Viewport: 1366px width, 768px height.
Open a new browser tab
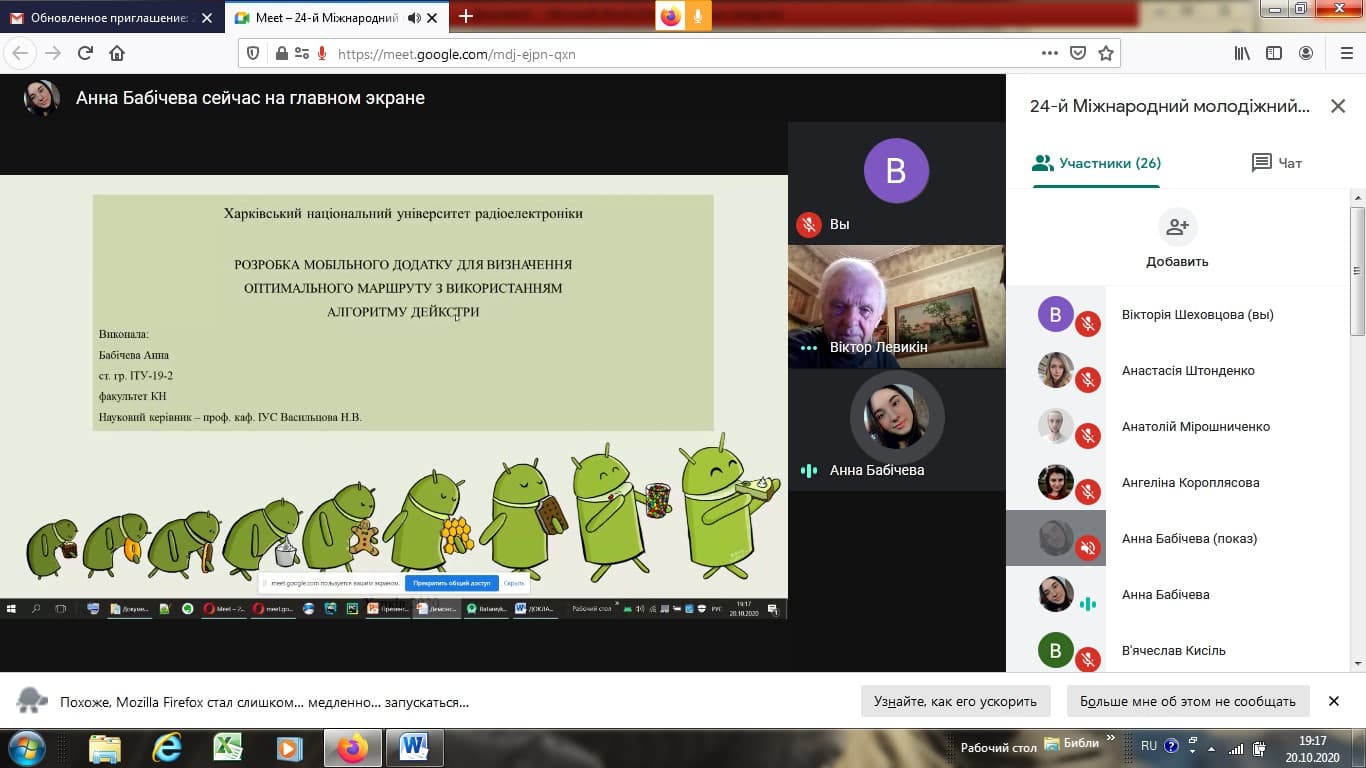pos(465,17)
